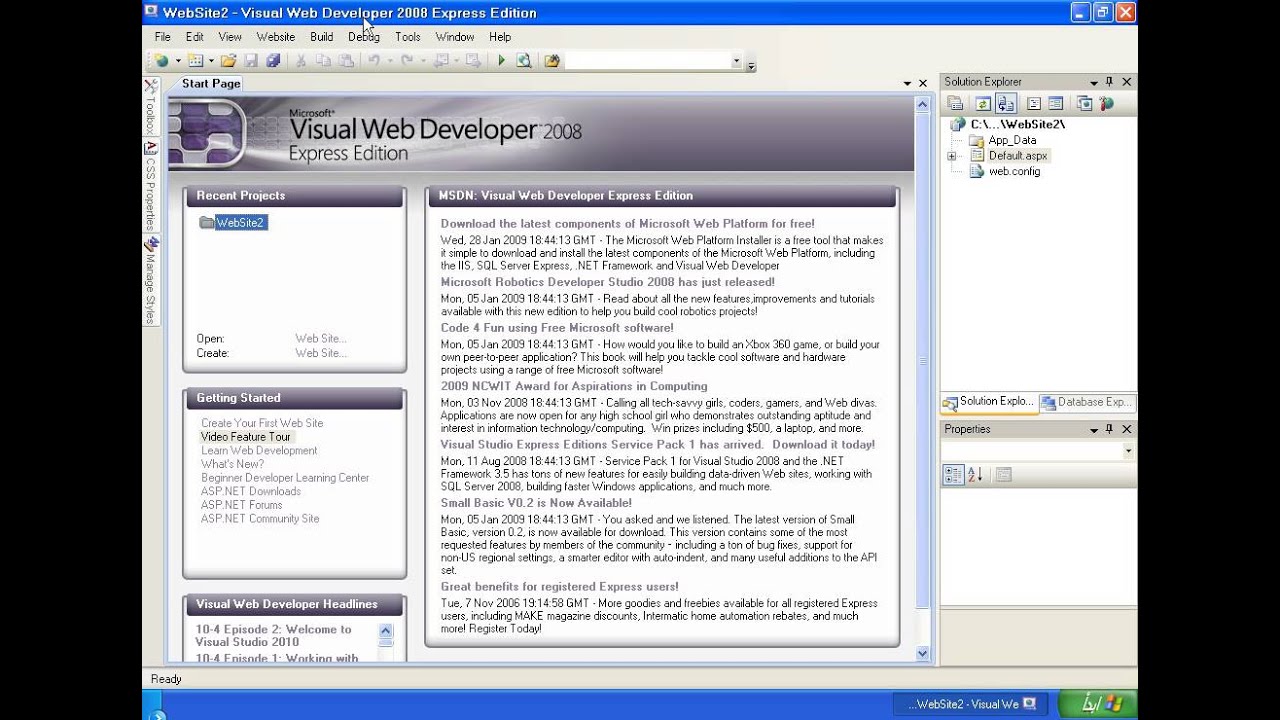The width and height of the screenshot is (1280, 720).
Task: Click the Paste toolbar icon
Action: tap(346, 61)
